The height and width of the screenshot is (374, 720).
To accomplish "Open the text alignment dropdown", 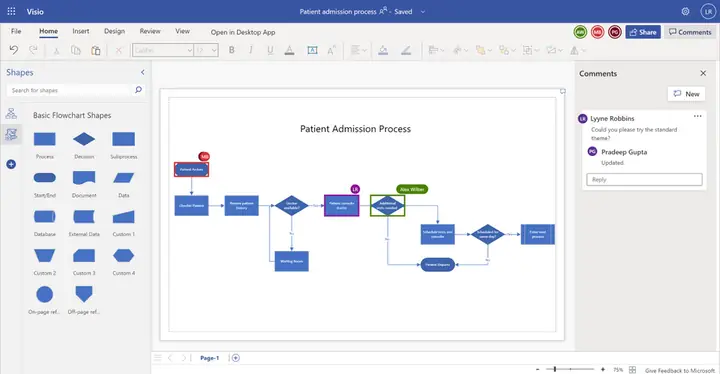I will pyautogui.click(x=358, y=50).
